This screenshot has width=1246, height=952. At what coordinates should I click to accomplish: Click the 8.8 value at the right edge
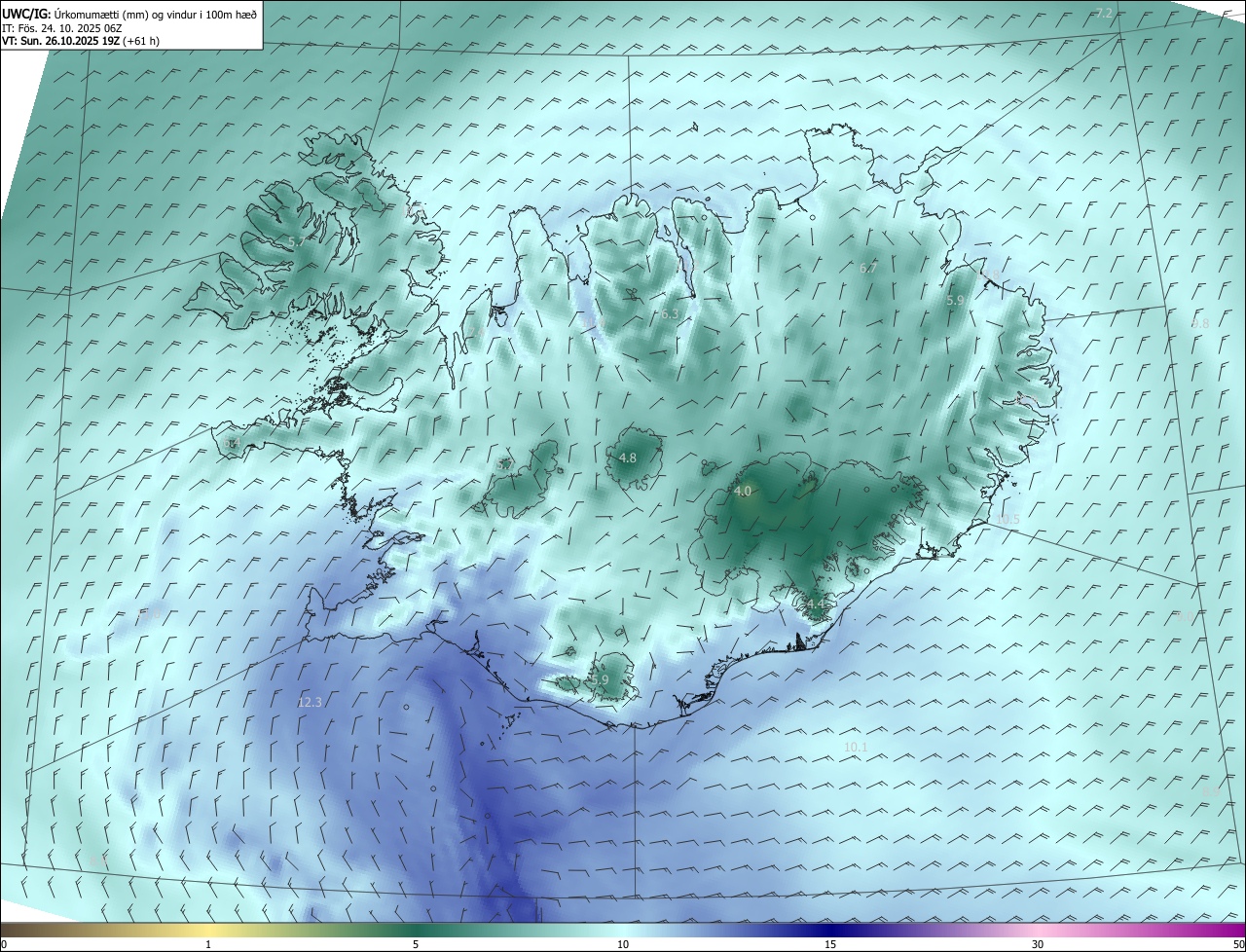1200,323
